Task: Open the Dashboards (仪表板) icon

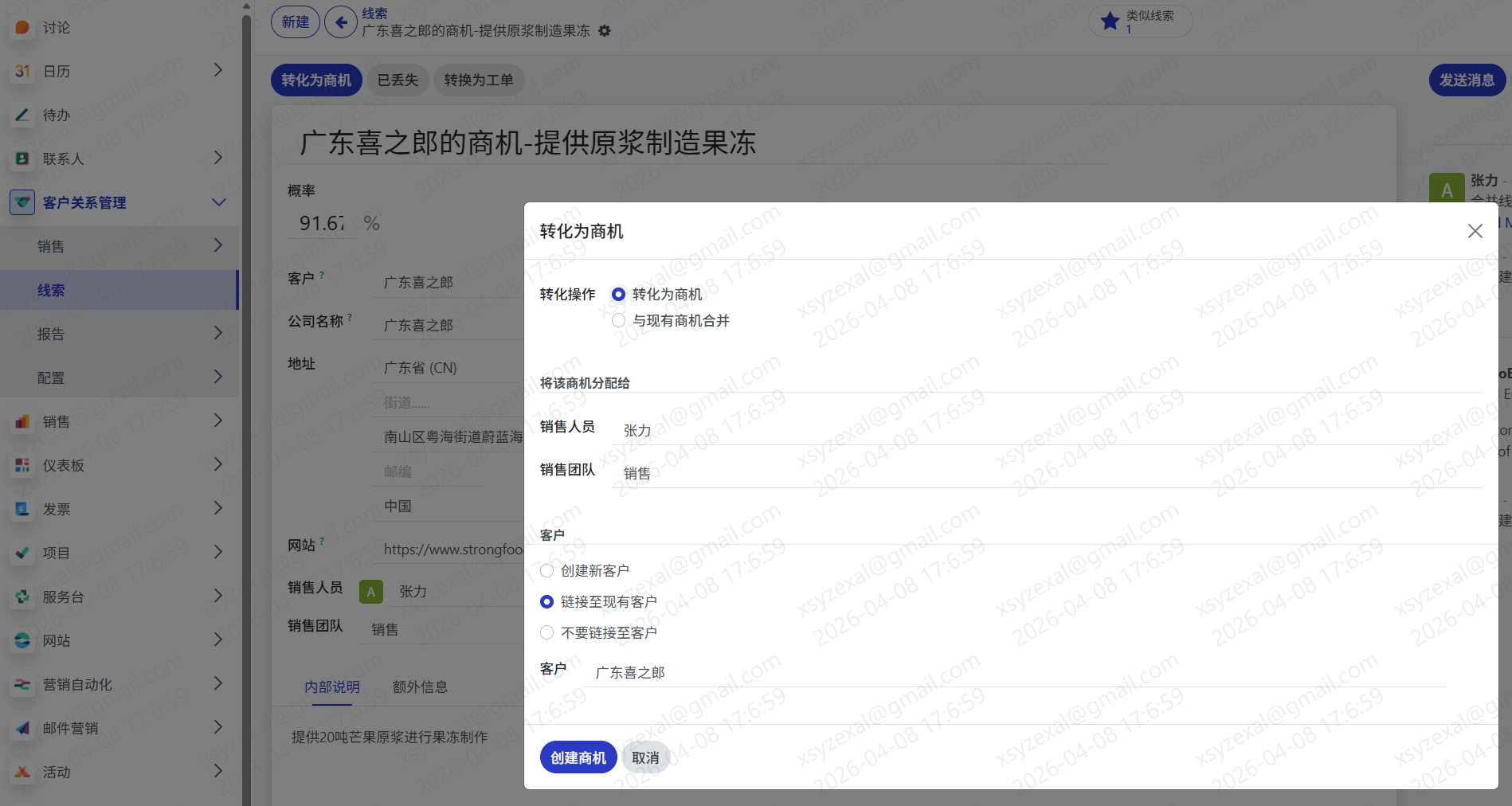Action: 22,466
